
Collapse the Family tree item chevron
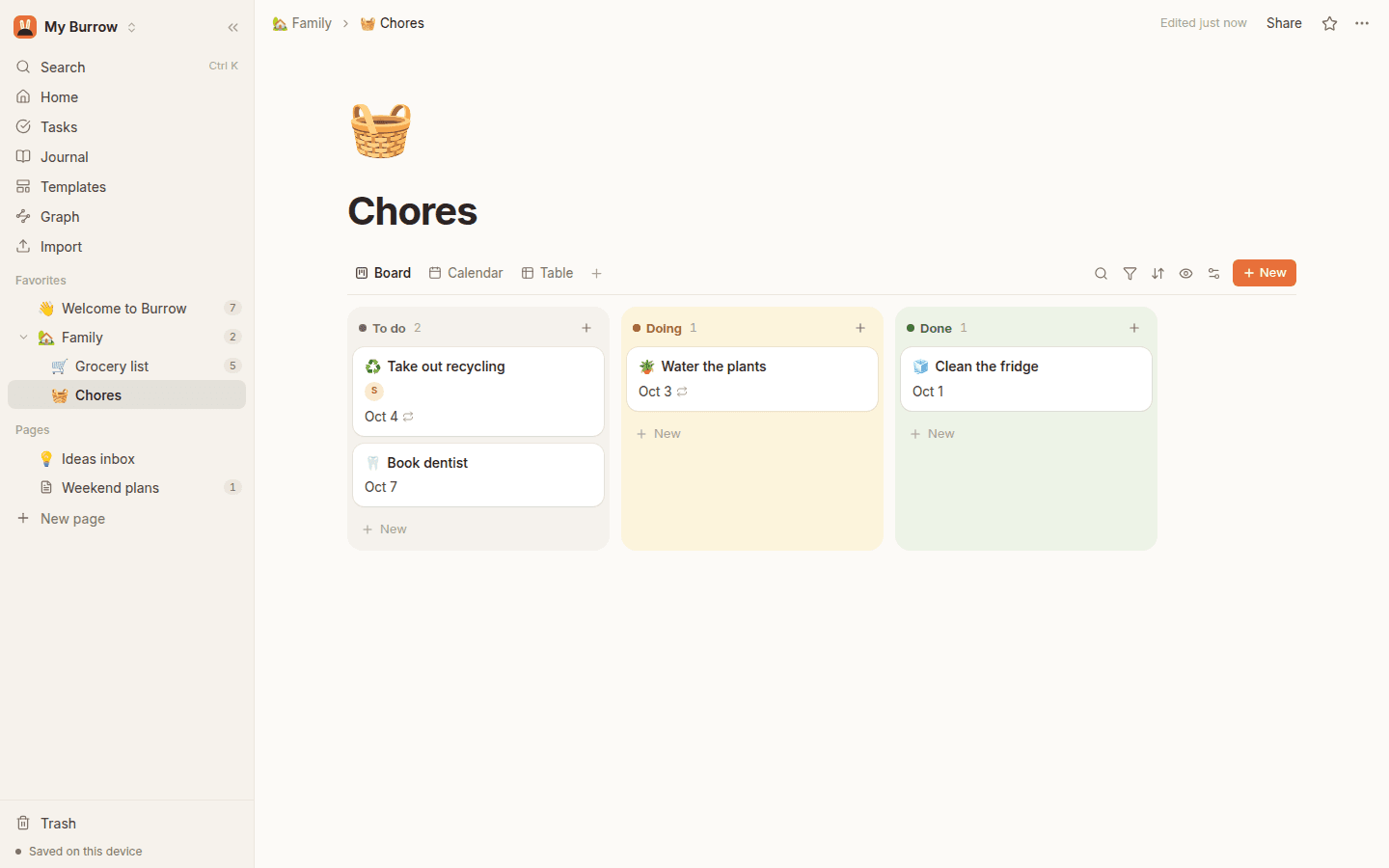(23, 338)
